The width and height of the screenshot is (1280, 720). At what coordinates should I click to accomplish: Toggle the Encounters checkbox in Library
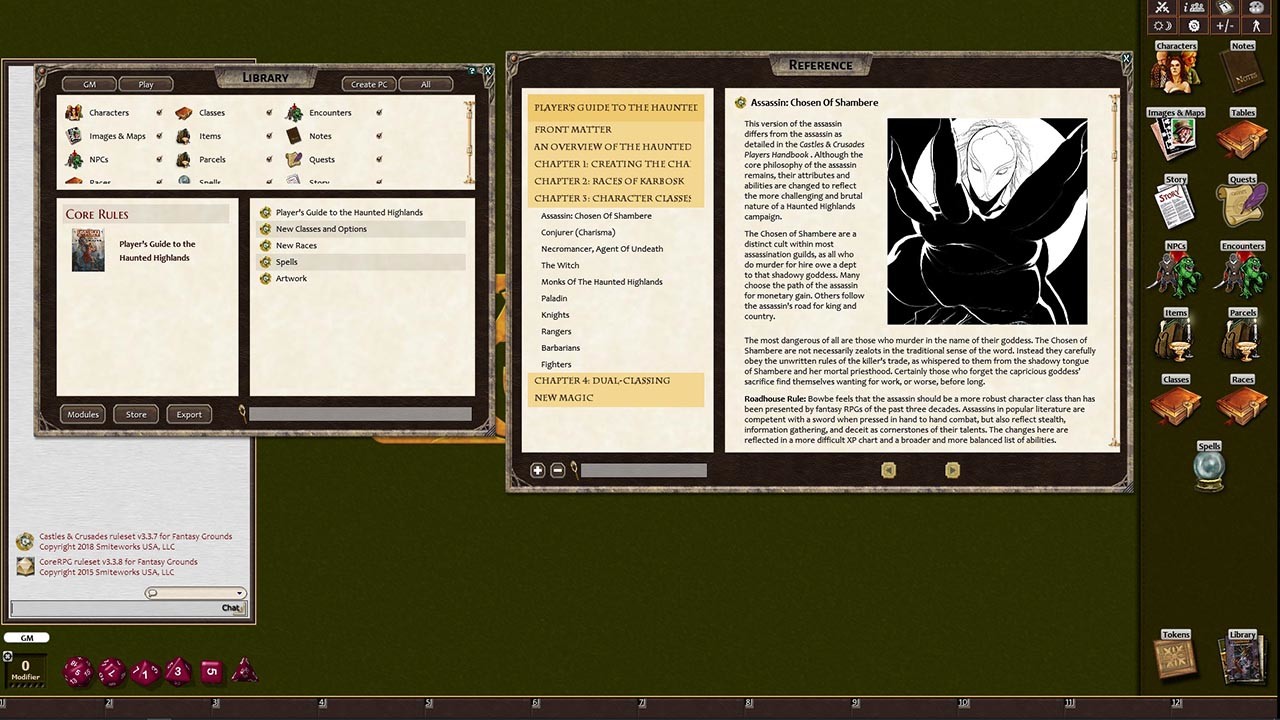click(x=379, y=112)
